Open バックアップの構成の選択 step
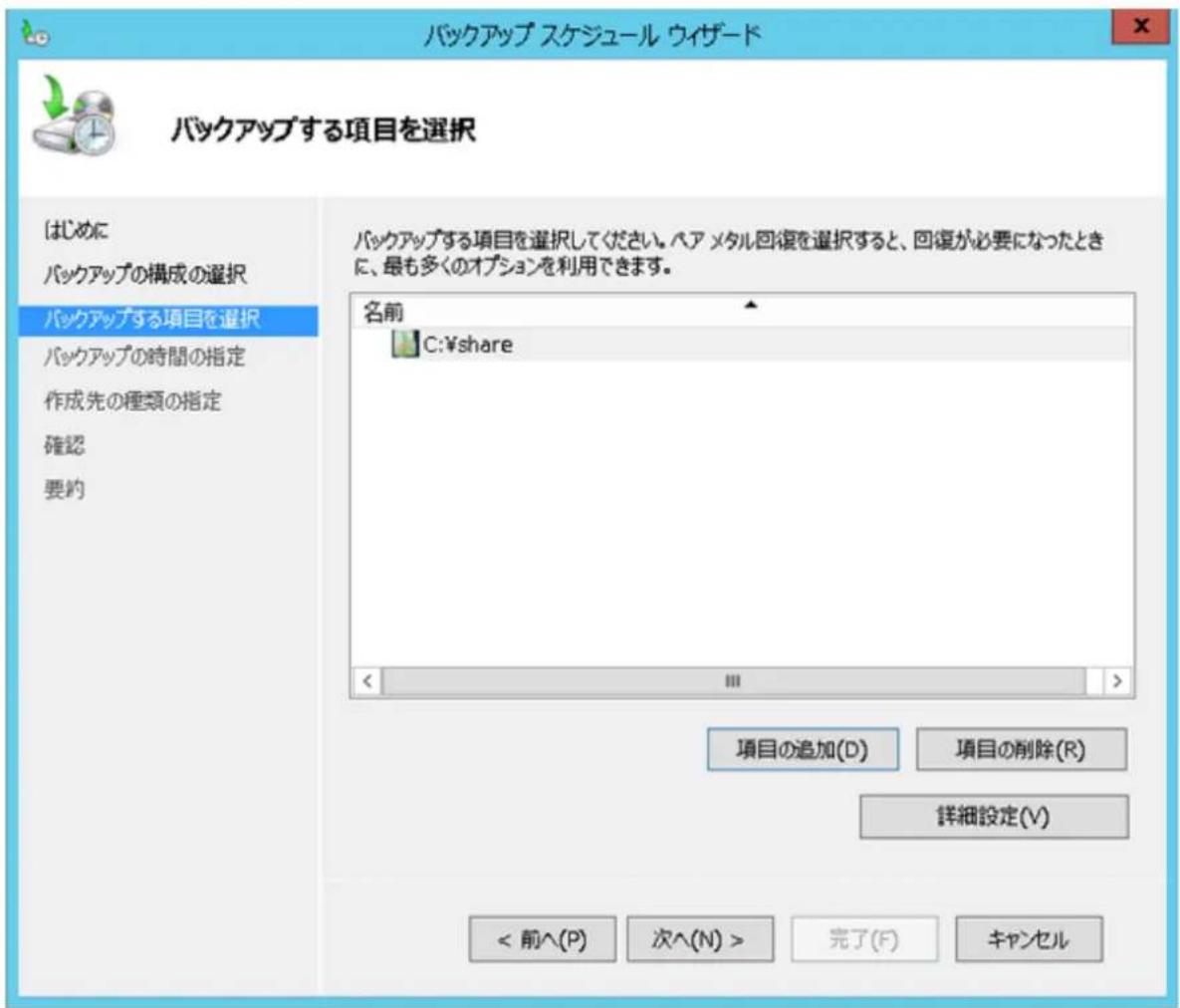The width and height of the screenshot is (1180, 1008). coord(145,274)
